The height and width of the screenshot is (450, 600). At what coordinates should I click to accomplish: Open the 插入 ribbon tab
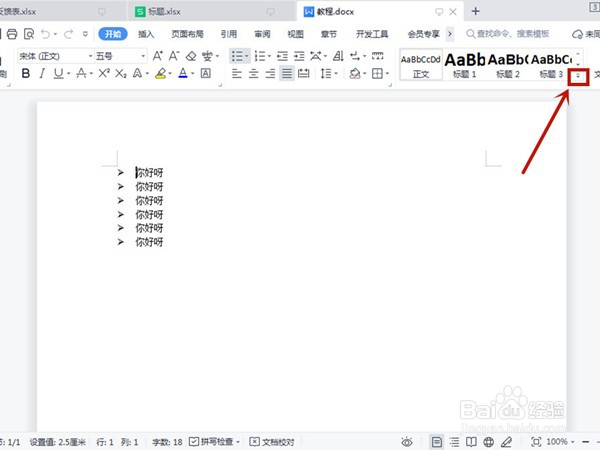pyautogui.click(x=146, y=34)
